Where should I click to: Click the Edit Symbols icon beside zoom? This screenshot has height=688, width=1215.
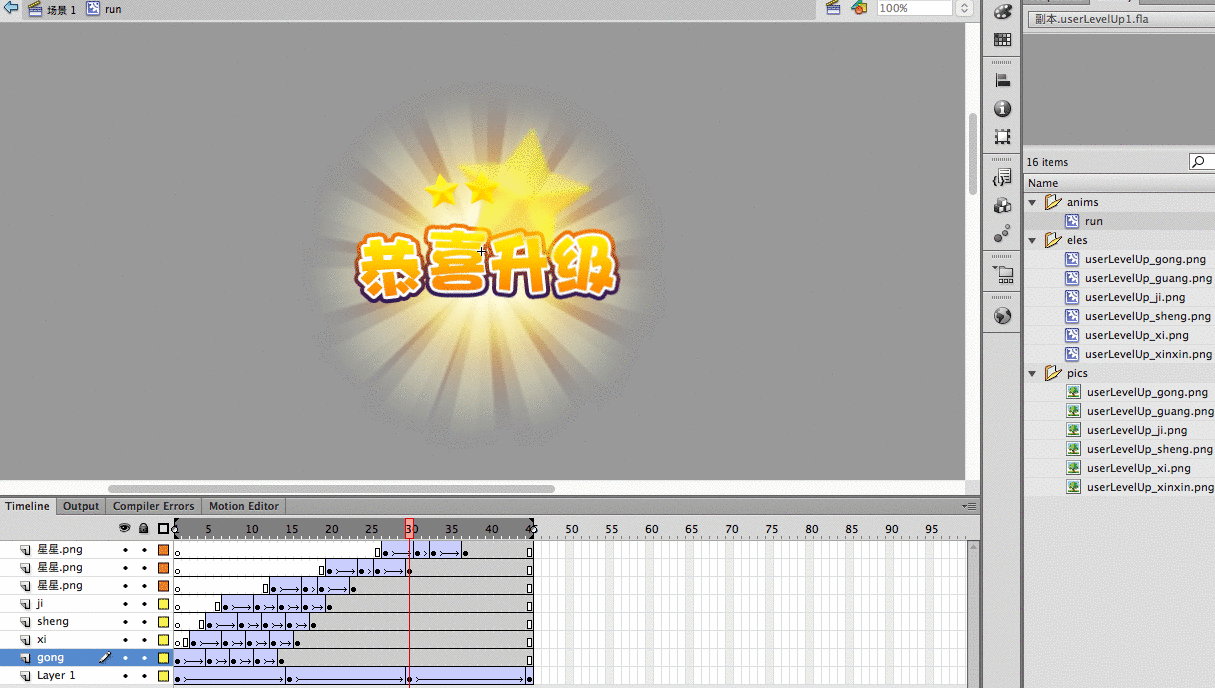pos(859,8)
